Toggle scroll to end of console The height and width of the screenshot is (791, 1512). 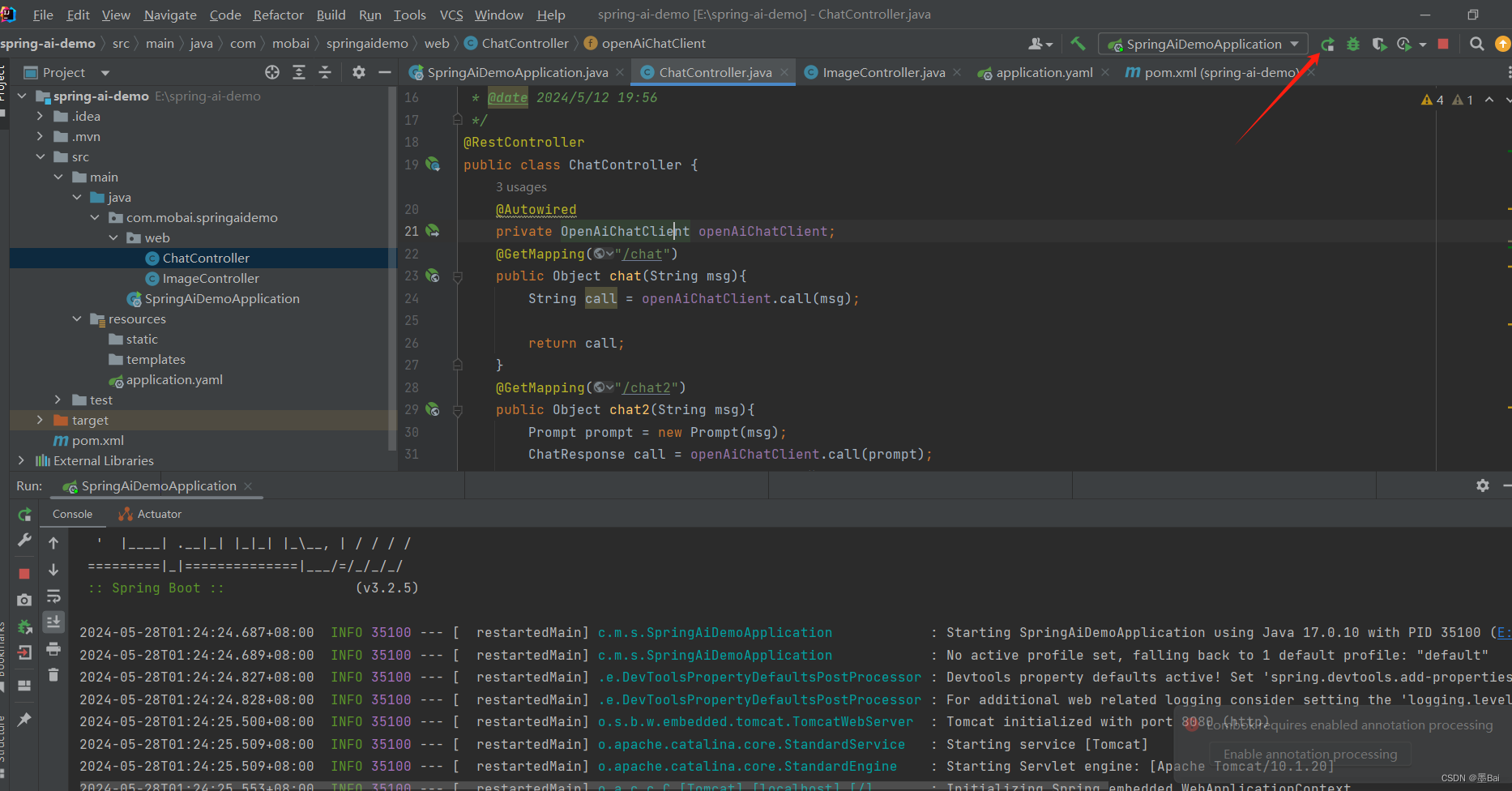53,622
